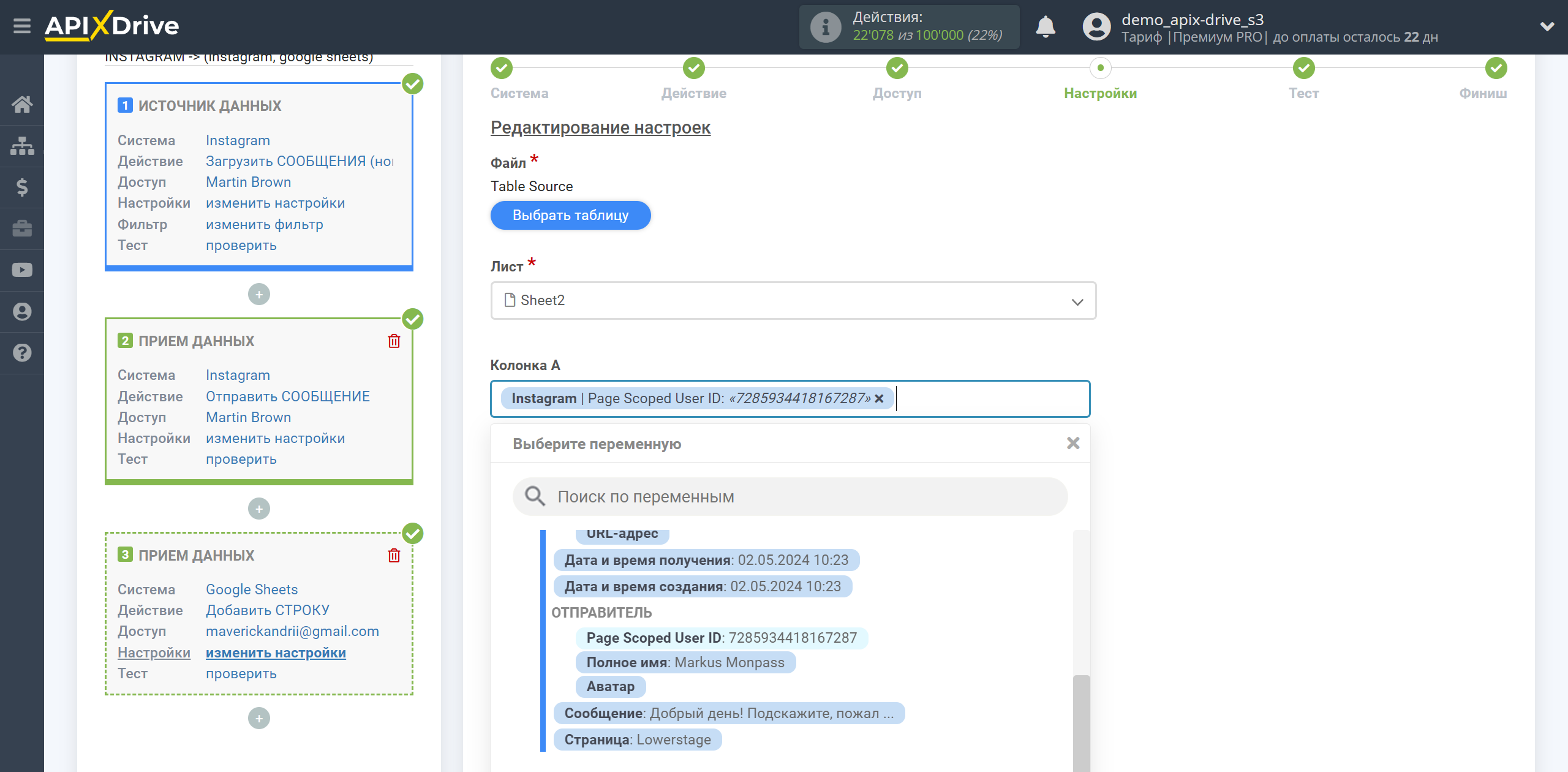Open Google Sheets system link
The height and width of the screenshot is (772, 1568).
(252, 589)
